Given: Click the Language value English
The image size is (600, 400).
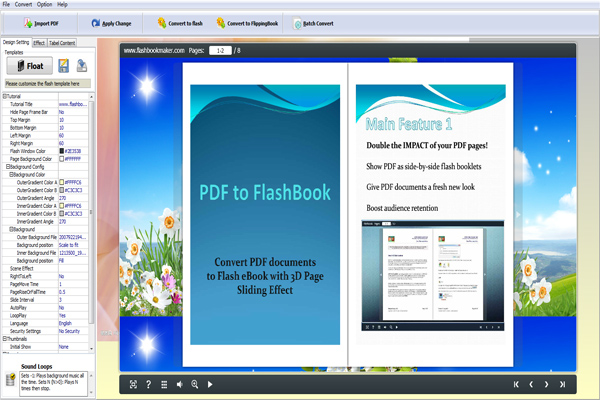Looking at the screenshot, I should [x=73, y=323].
